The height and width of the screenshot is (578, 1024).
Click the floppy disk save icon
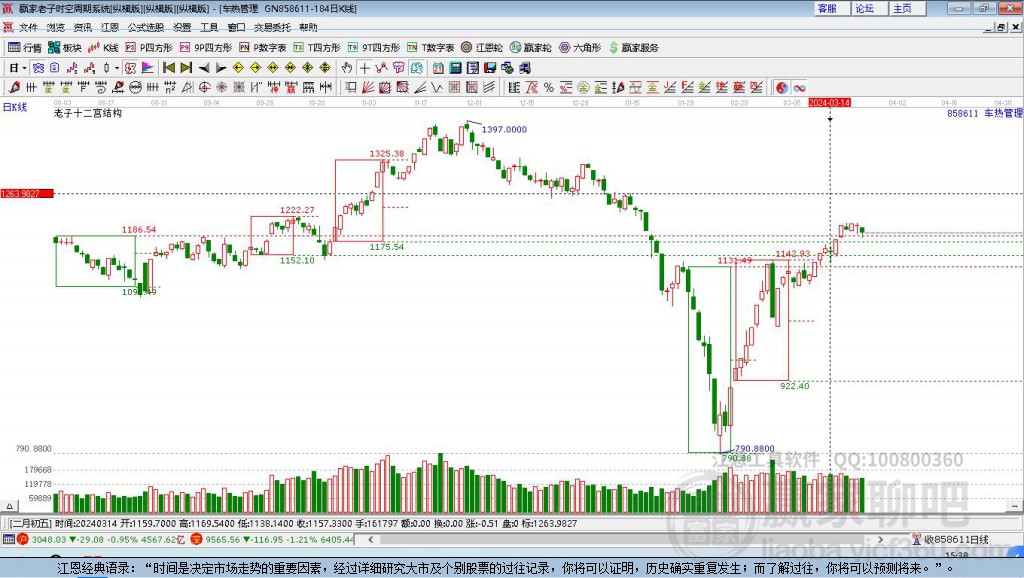coord(490,68)
